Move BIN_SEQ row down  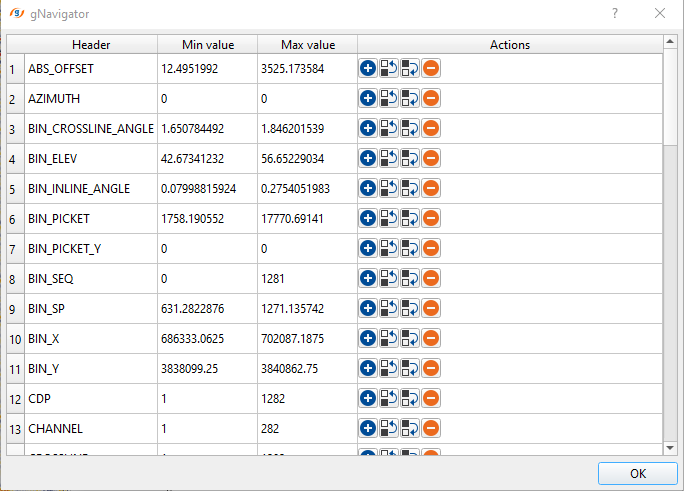[x=410, y=278]
